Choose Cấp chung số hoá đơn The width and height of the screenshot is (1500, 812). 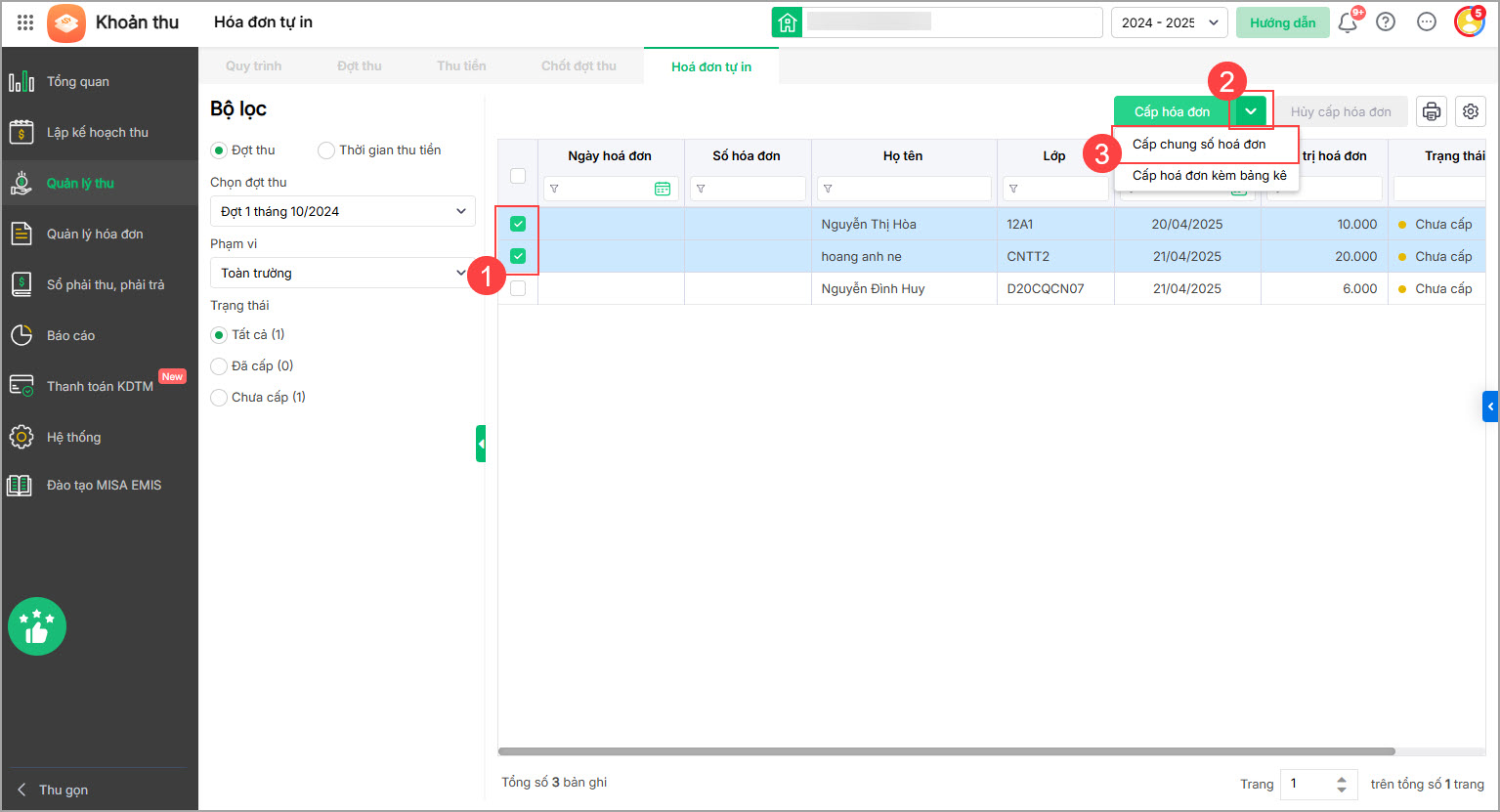pyautogui.click(x=1206, y=144)
